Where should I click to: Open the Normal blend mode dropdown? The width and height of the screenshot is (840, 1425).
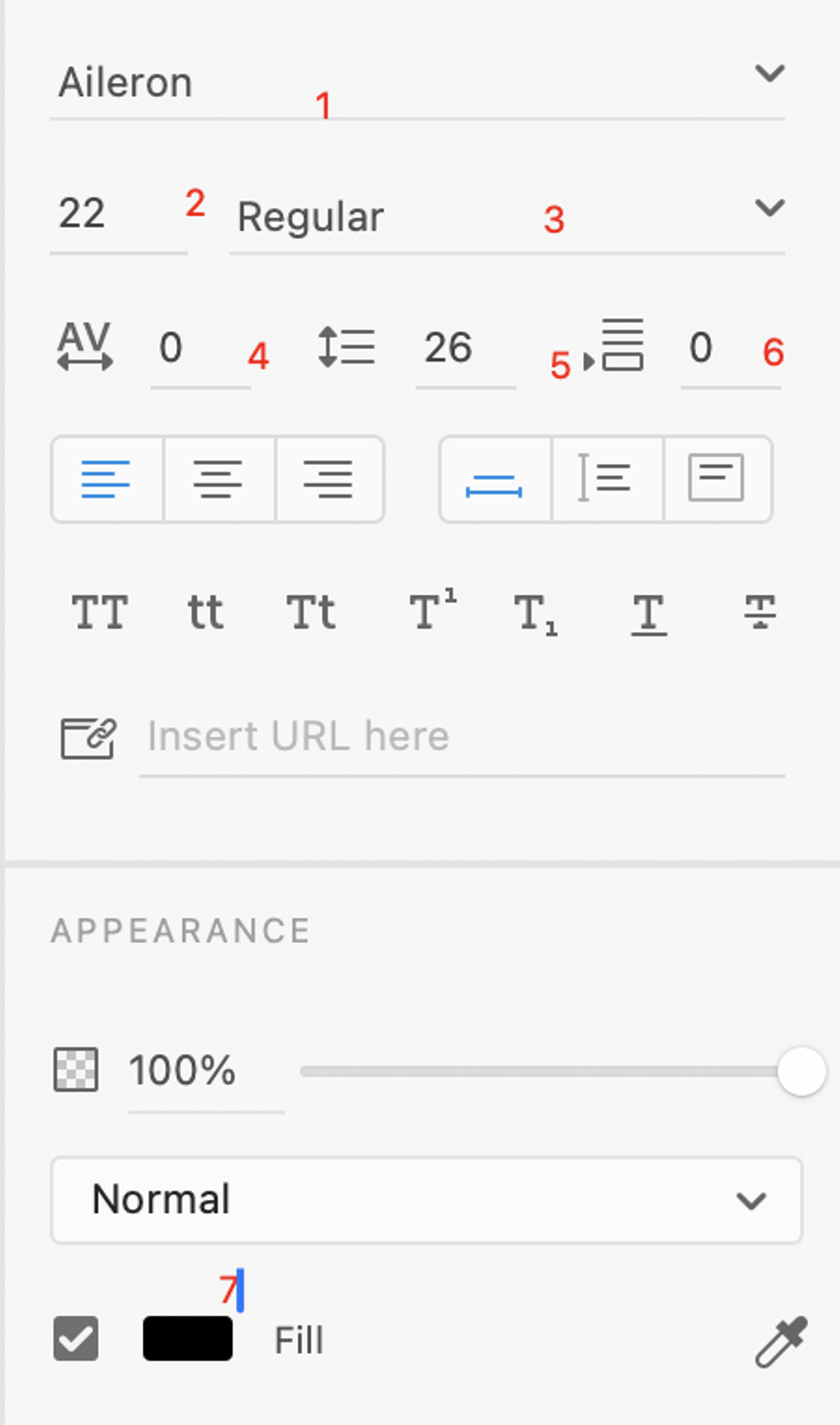426,1200
